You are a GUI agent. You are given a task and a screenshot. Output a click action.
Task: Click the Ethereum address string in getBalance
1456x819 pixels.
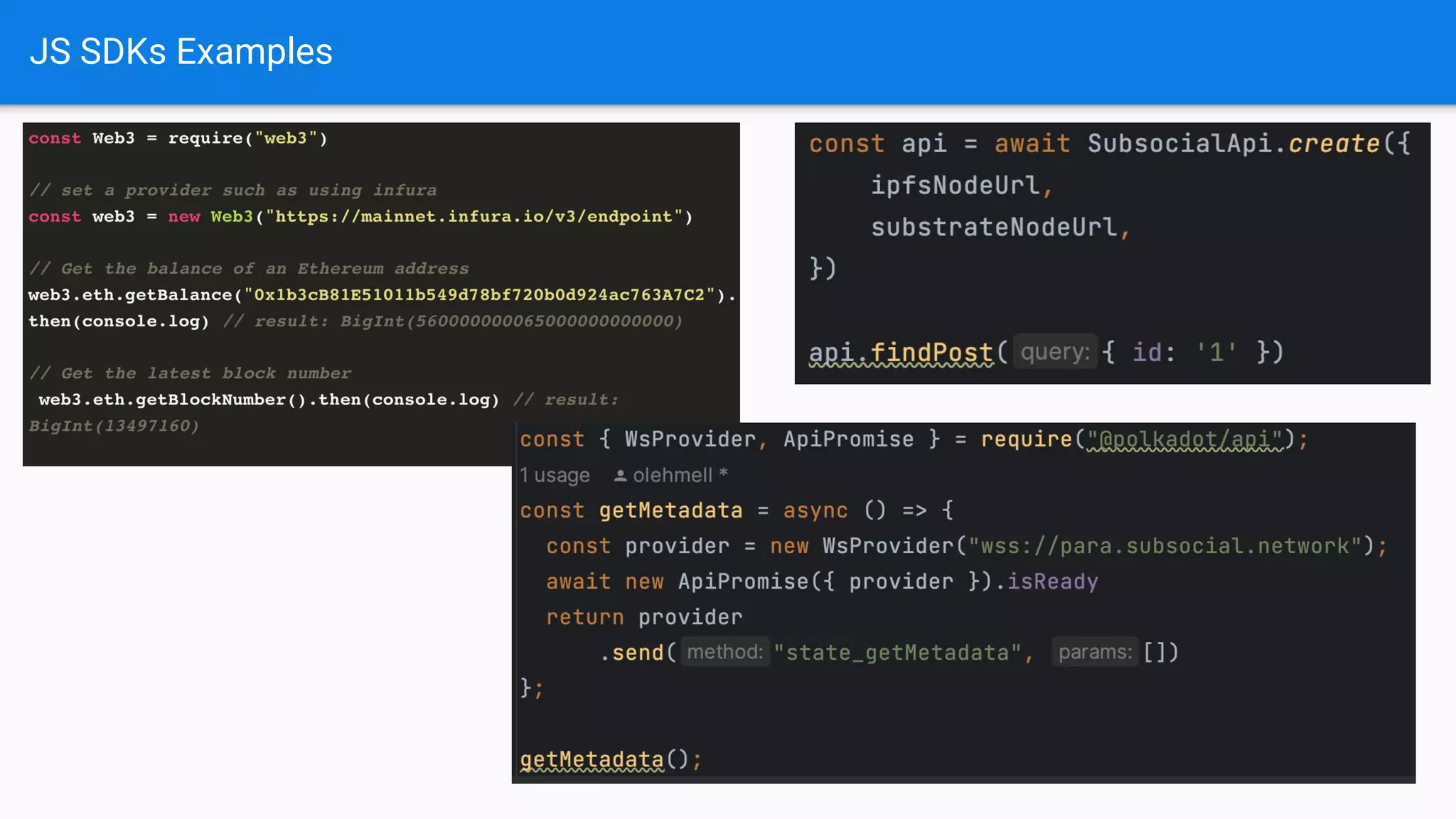pyautogui.click(x=479, y=294)
